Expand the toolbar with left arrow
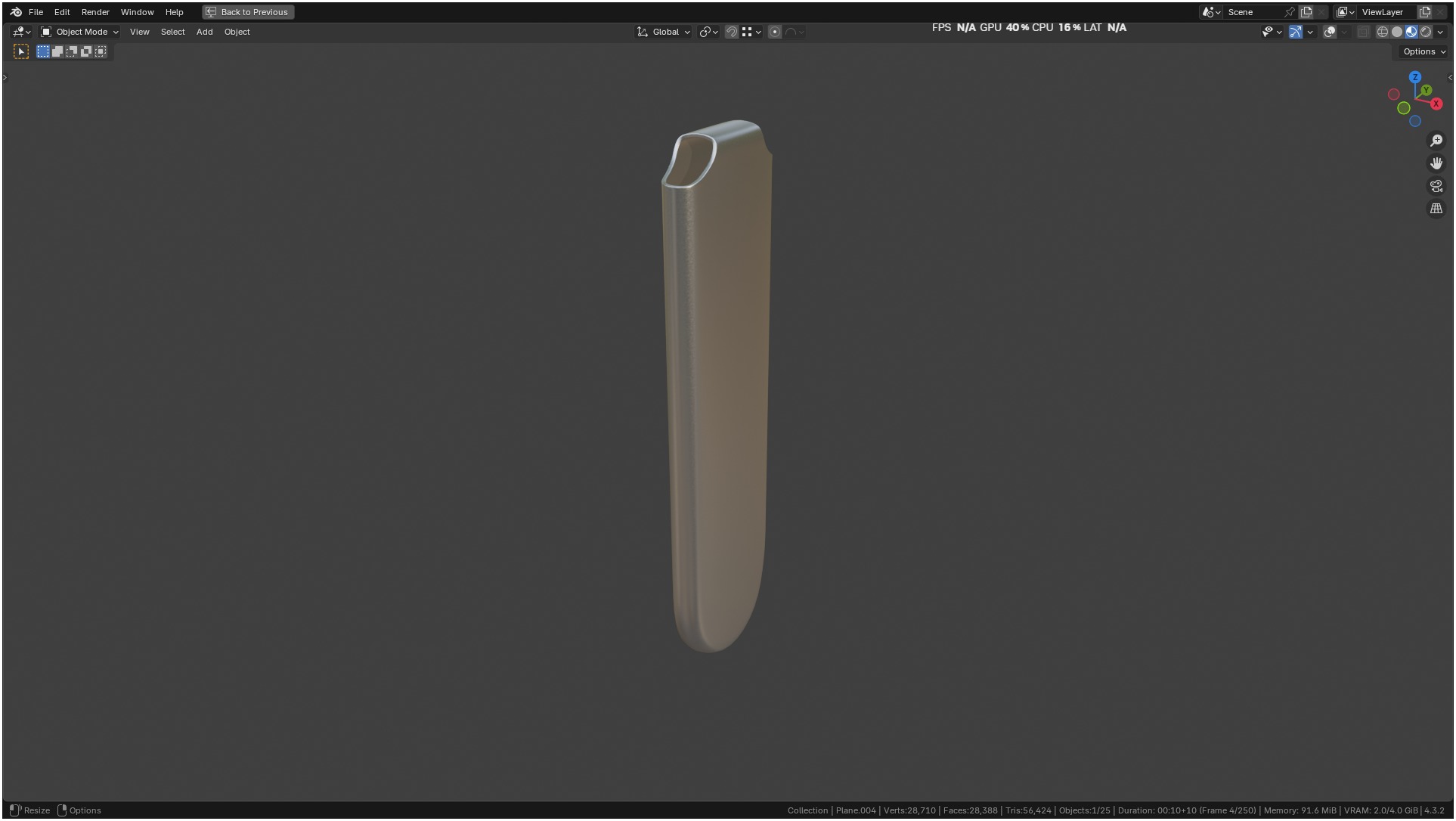Image resolution: width=1456 pixels, height=821 pixels. pyautogui.click(x=5, y=77)
